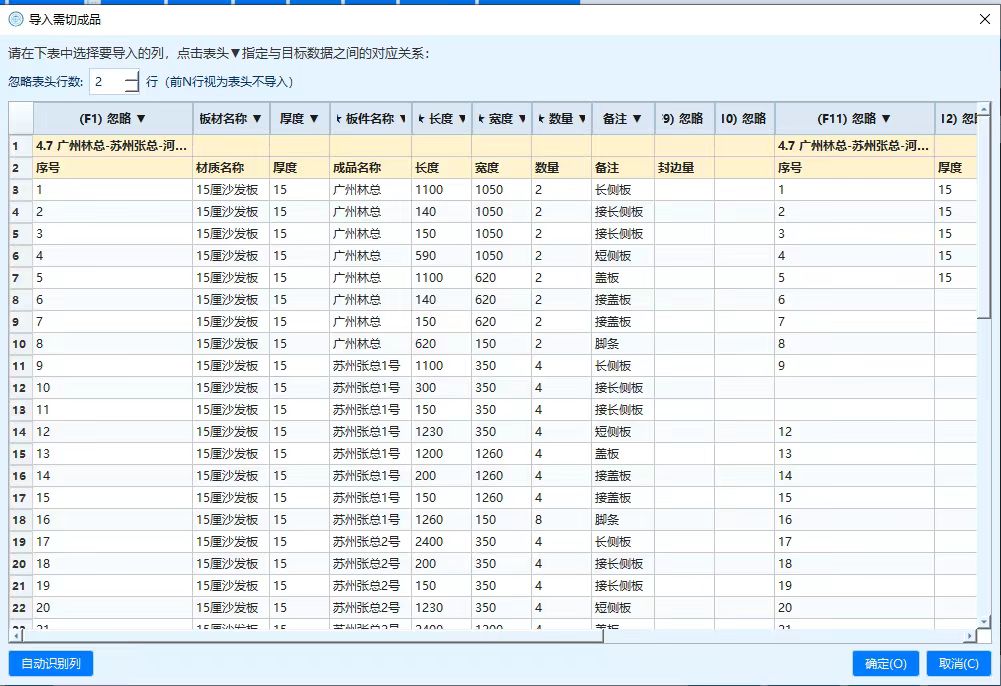This screenshot has height=686, width=1001.
Task: Click the top-left corner cell of the table
Action: [21, 119]
